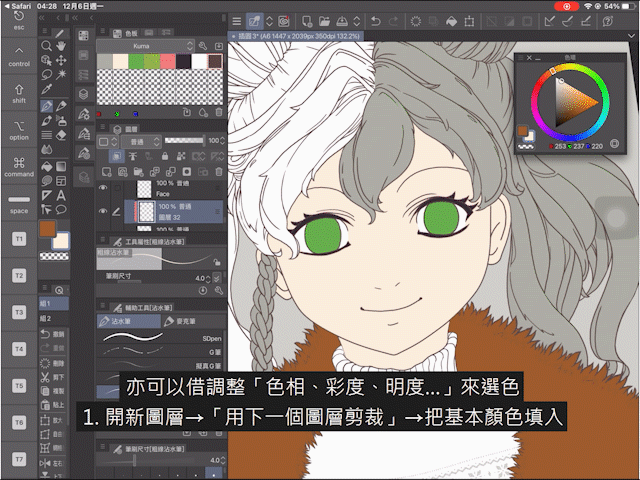
Task: Adjust the brush size 4.0 stepper in tool property
Action: point(208,278)
